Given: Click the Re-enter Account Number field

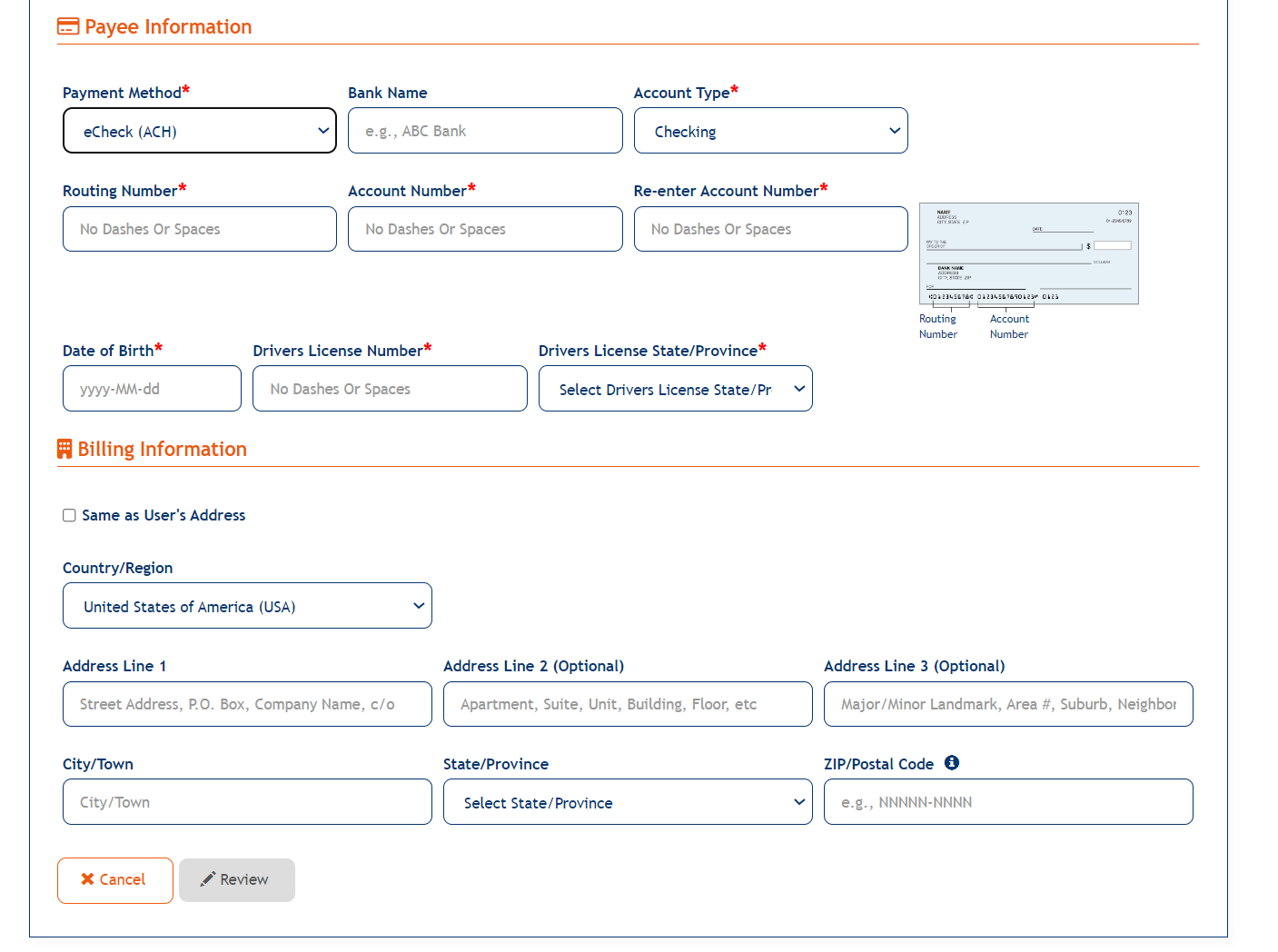Looking at the screenshot, I should coord(770,229).
